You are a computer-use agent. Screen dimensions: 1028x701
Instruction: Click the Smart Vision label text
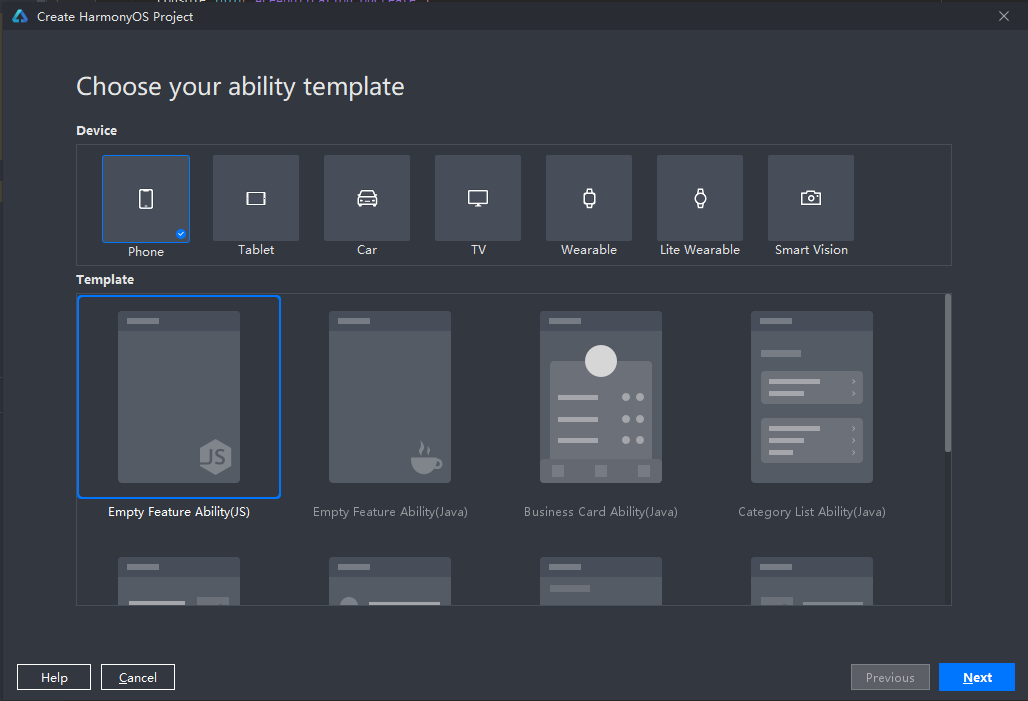click(811, 250)
